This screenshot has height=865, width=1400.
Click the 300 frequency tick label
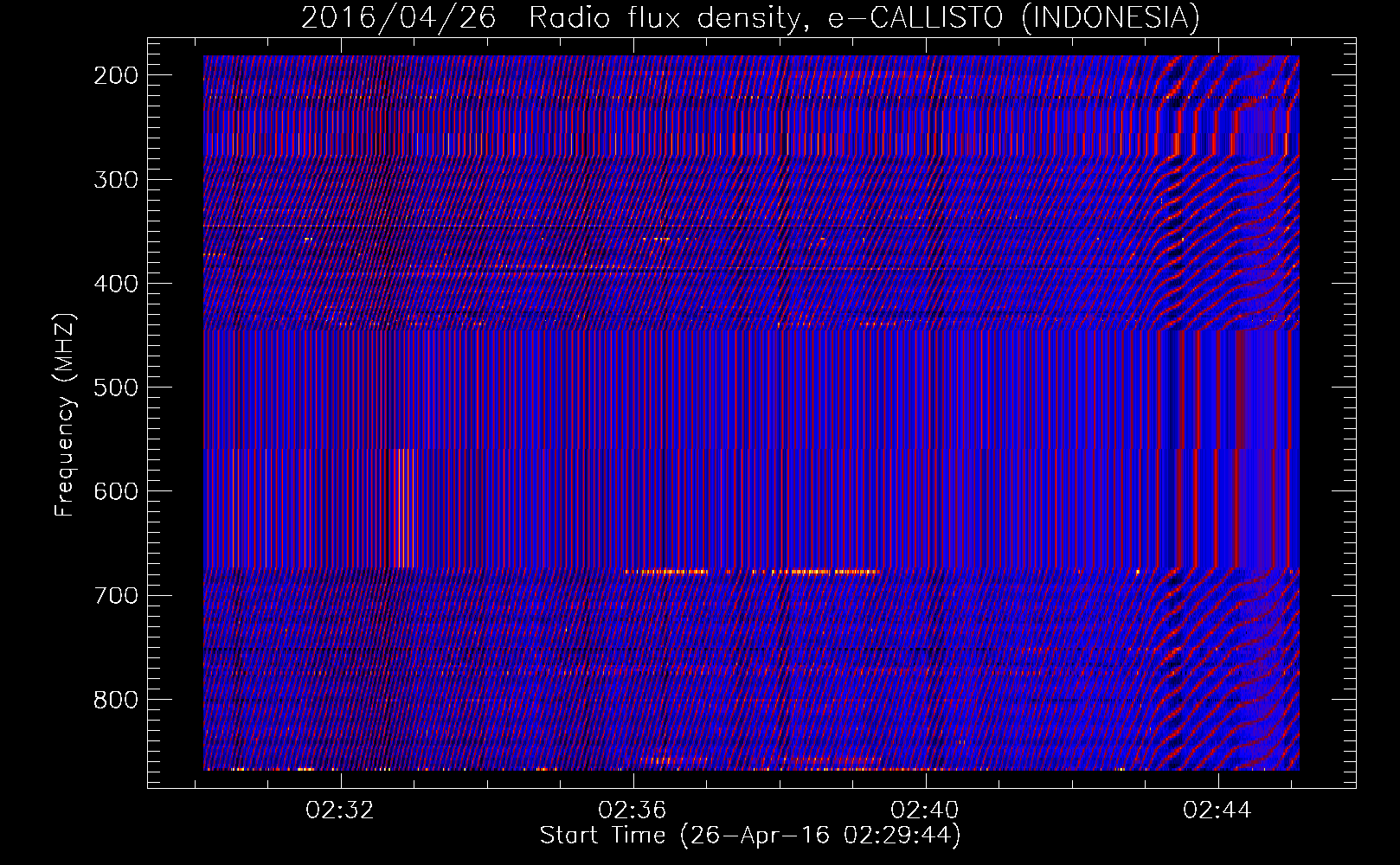click(x=116, y=180)
